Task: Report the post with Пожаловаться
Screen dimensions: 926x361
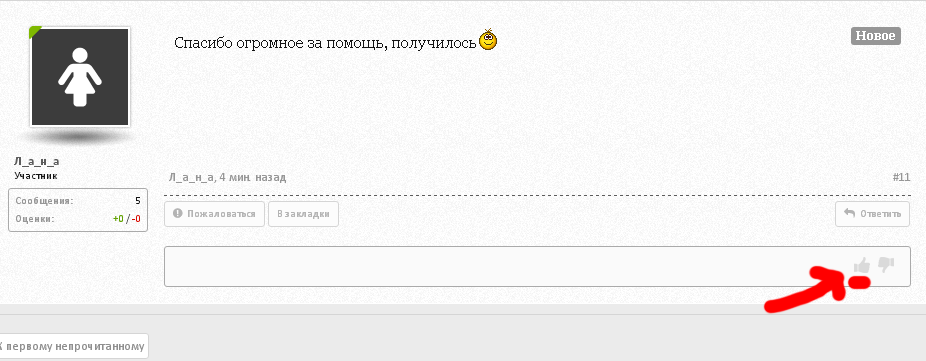Action: [215, 214]
